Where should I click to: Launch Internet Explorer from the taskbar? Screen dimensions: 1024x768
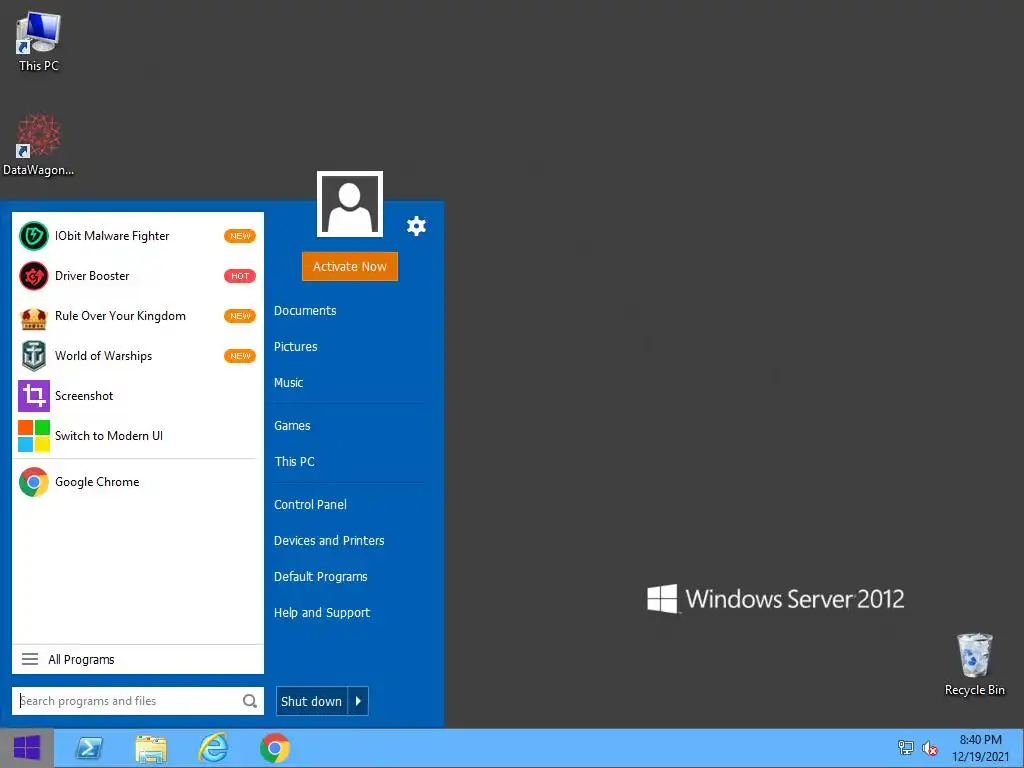coord(213,748)
